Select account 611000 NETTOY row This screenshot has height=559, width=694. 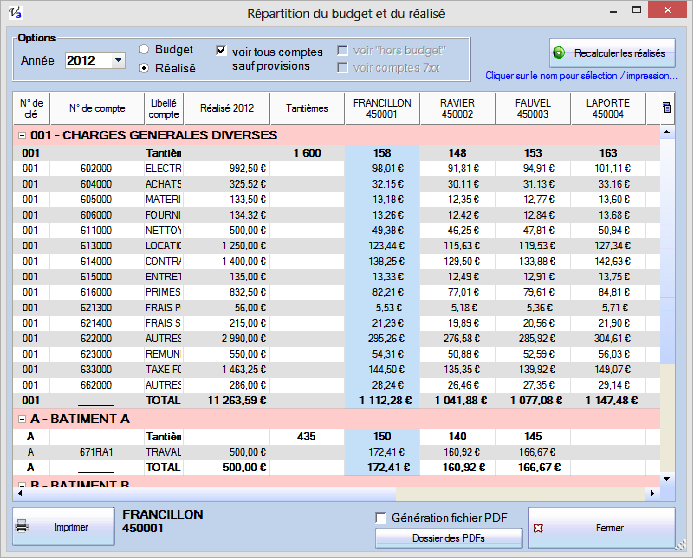tap(336, 231)
